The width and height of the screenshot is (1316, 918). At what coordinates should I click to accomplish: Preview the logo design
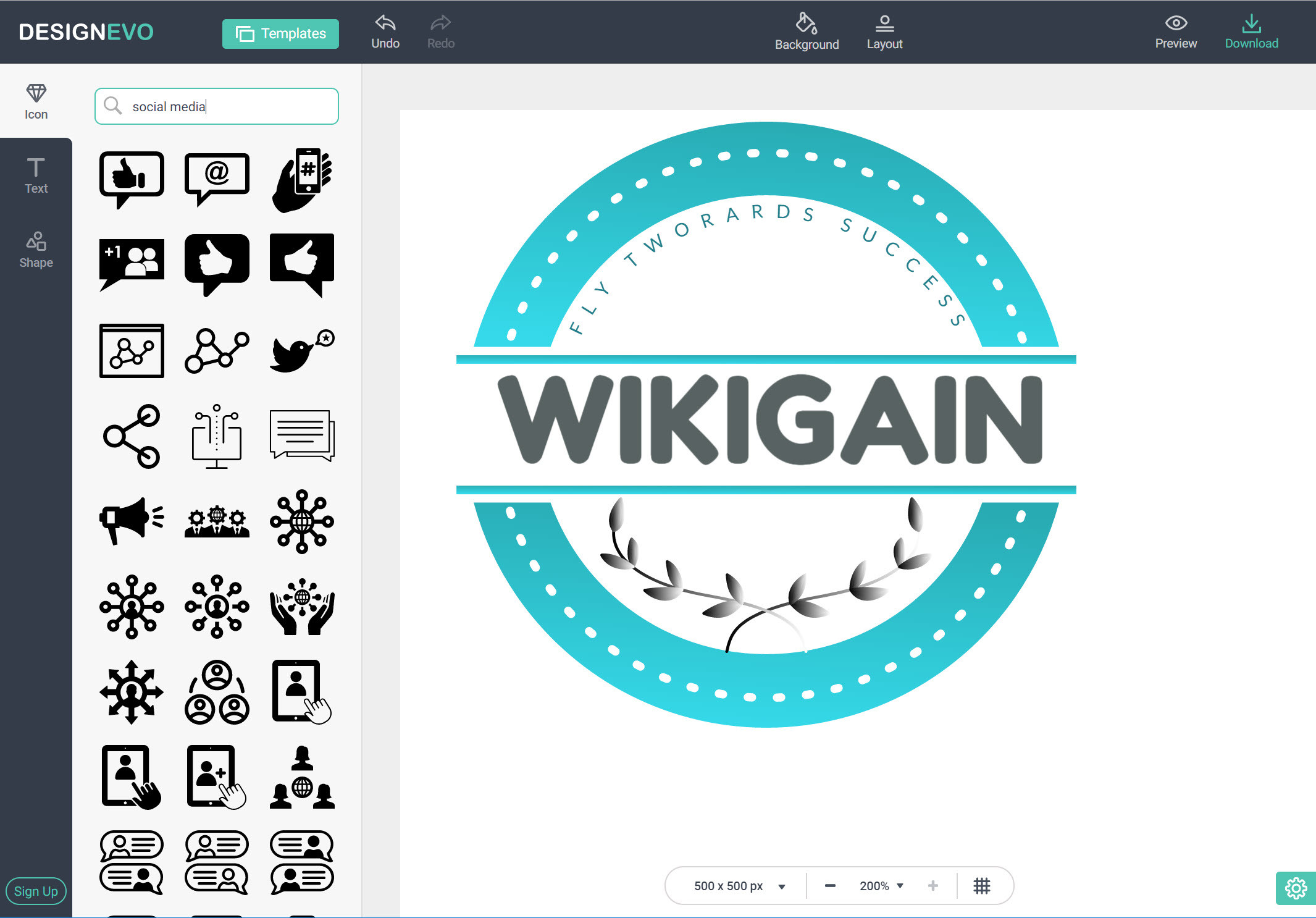tap(1176, 32)
